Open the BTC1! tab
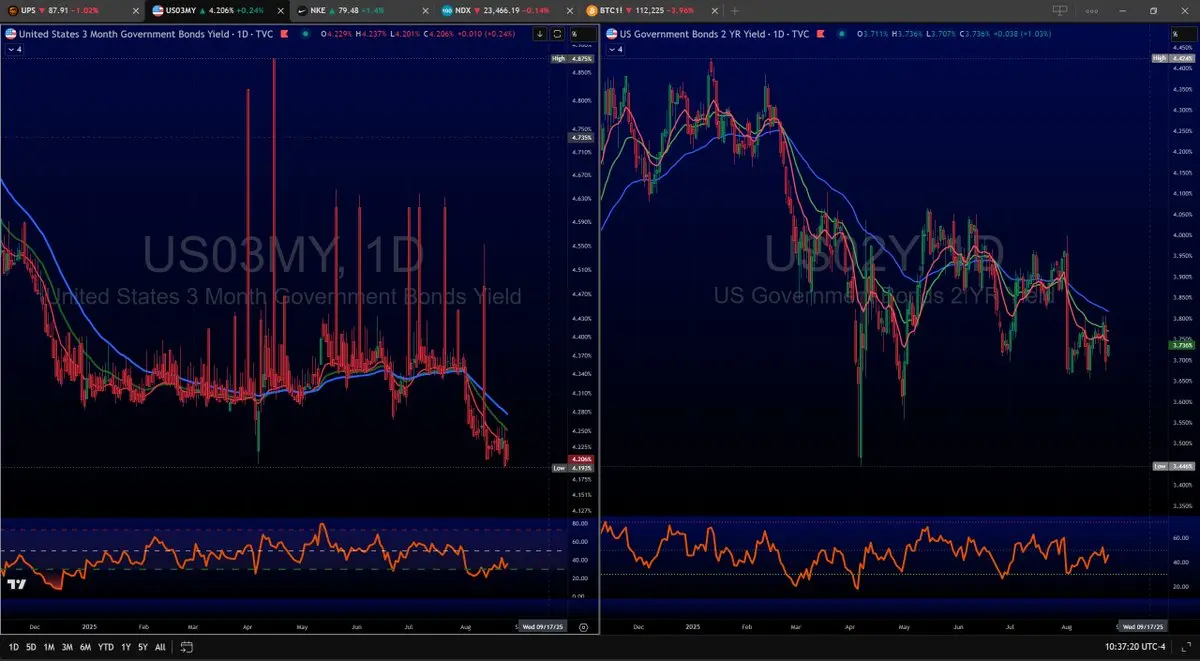The height and width of the screenshot is (661, 1200). tap(652, 10)
